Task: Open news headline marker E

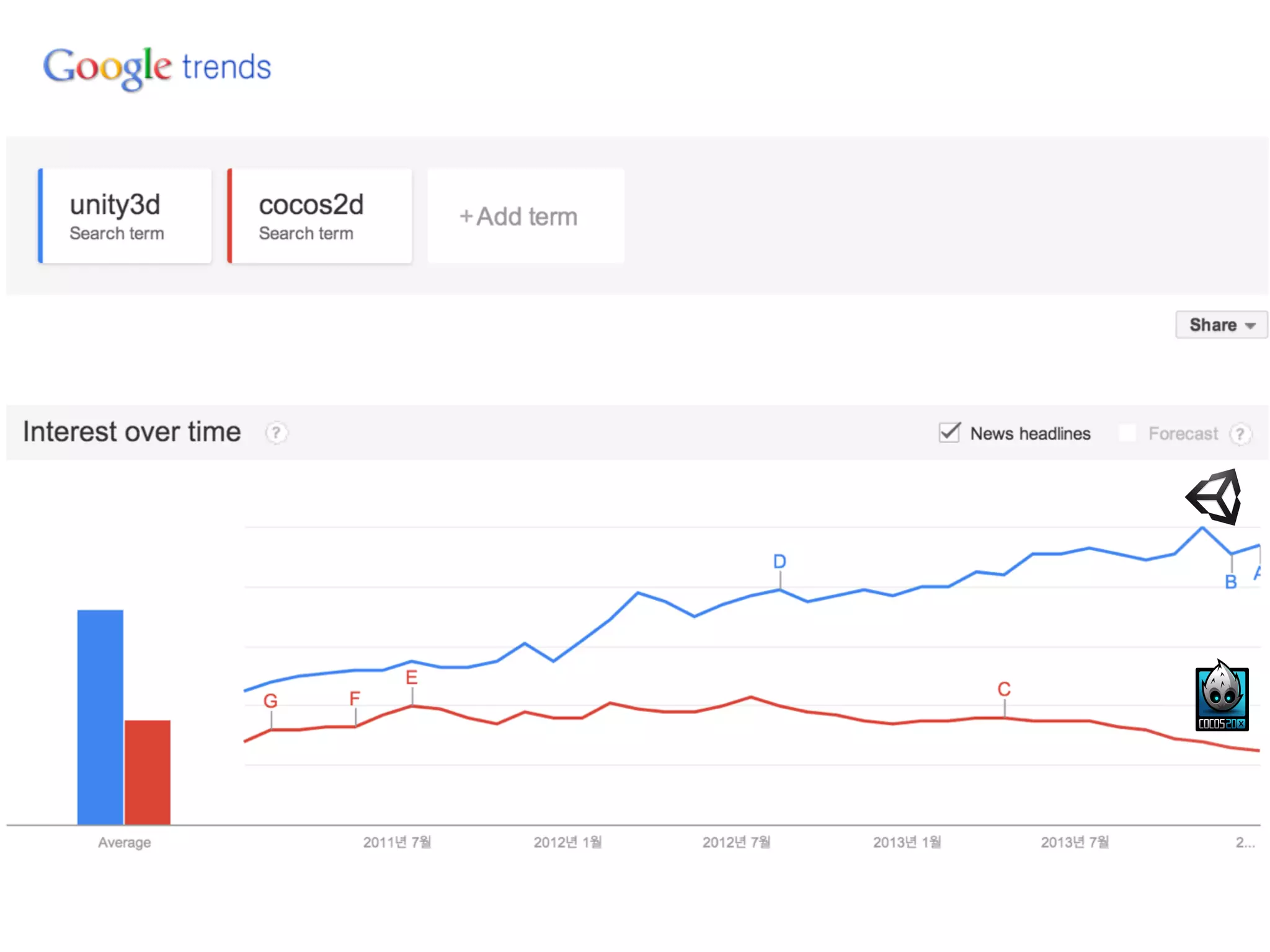Action: tap(412, 677)
